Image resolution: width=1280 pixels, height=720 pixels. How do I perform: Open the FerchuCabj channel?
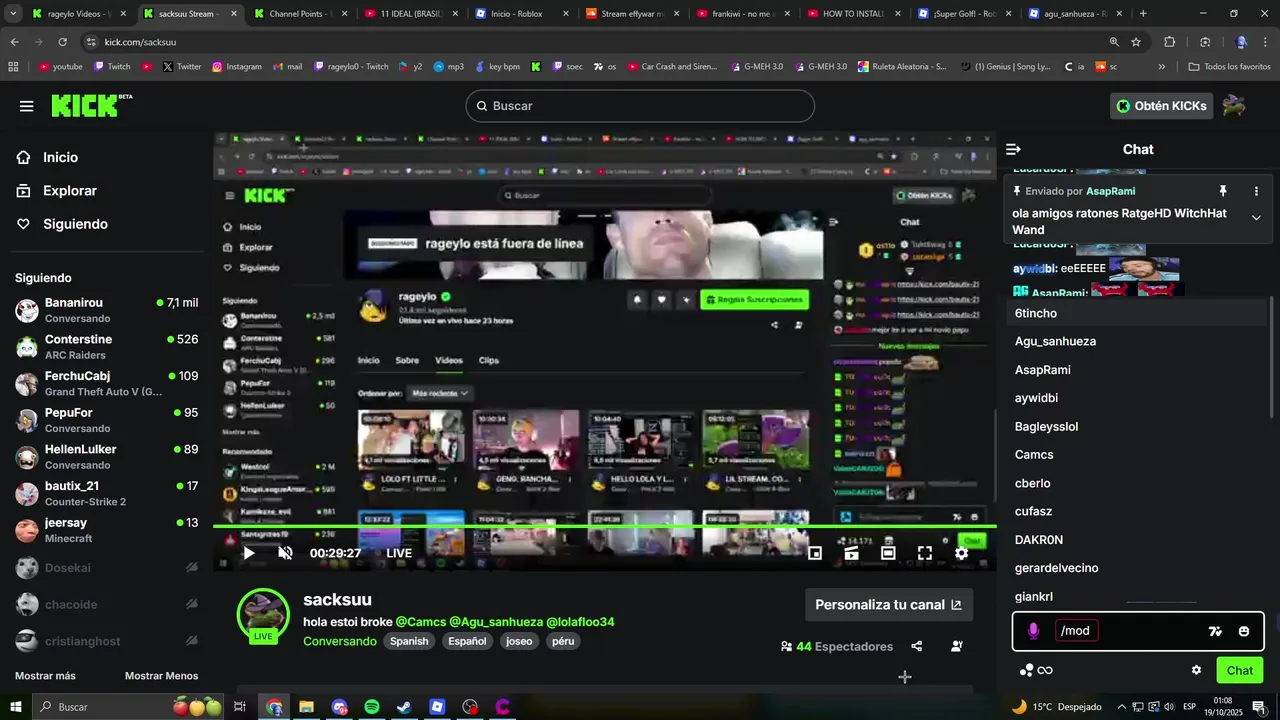(106, 384)
